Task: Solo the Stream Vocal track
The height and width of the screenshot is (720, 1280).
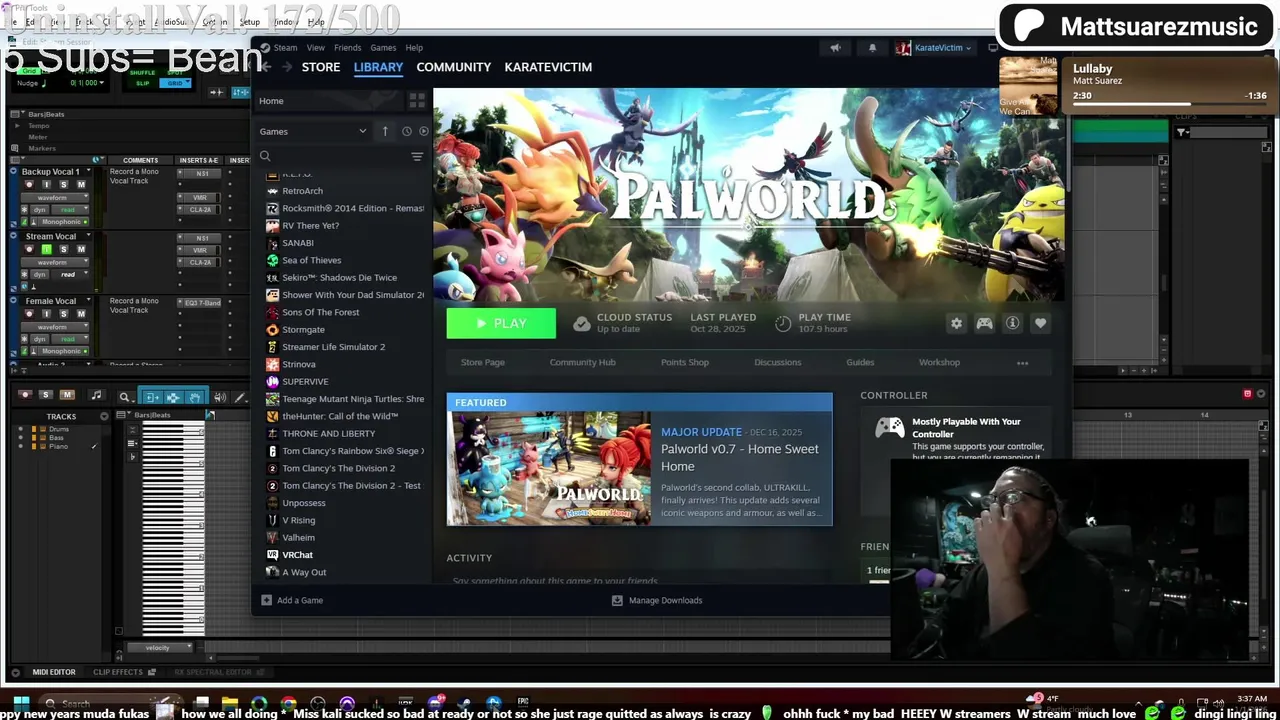Action: point(63,249)
